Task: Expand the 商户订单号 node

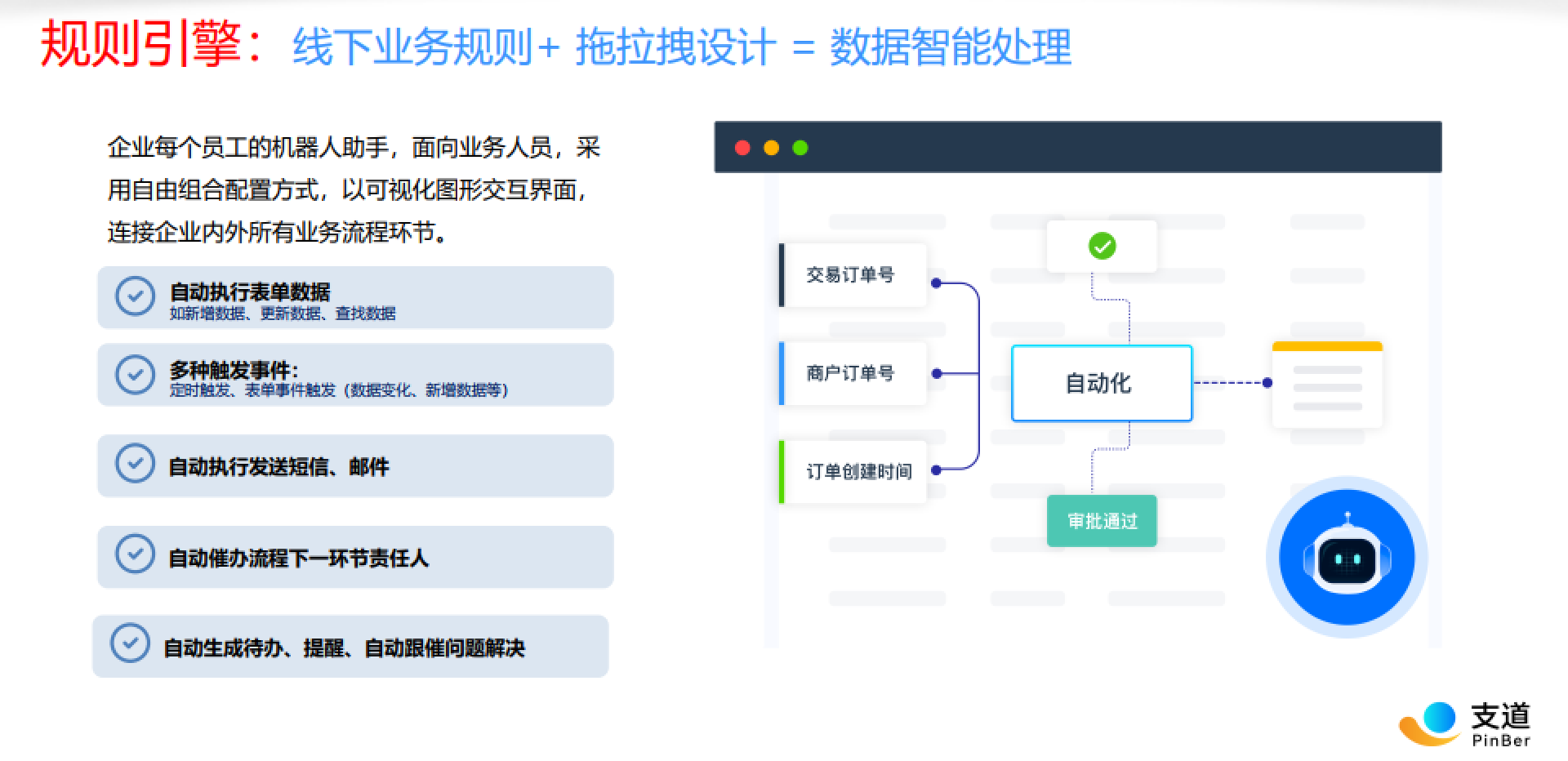Action: click(x=852, y=373)
